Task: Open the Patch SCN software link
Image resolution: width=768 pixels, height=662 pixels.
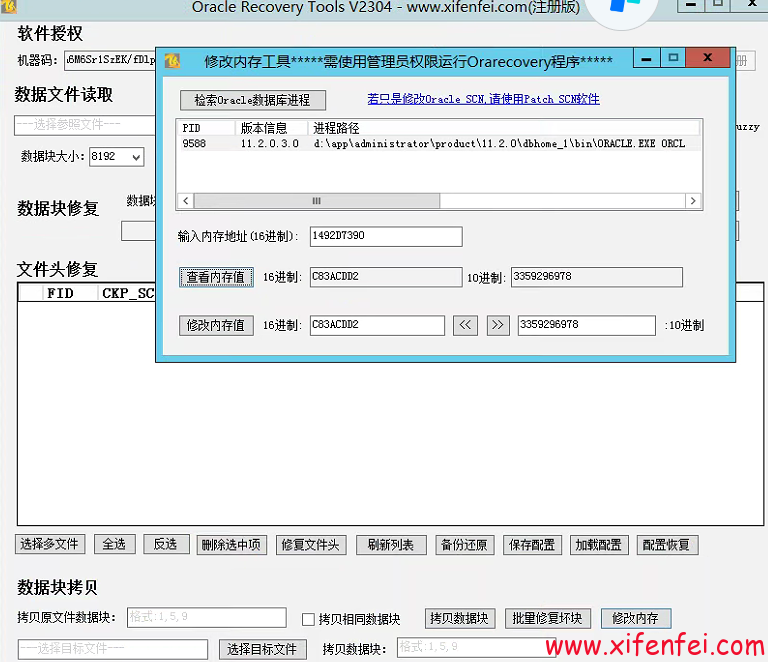Action: tap(483, 99)
